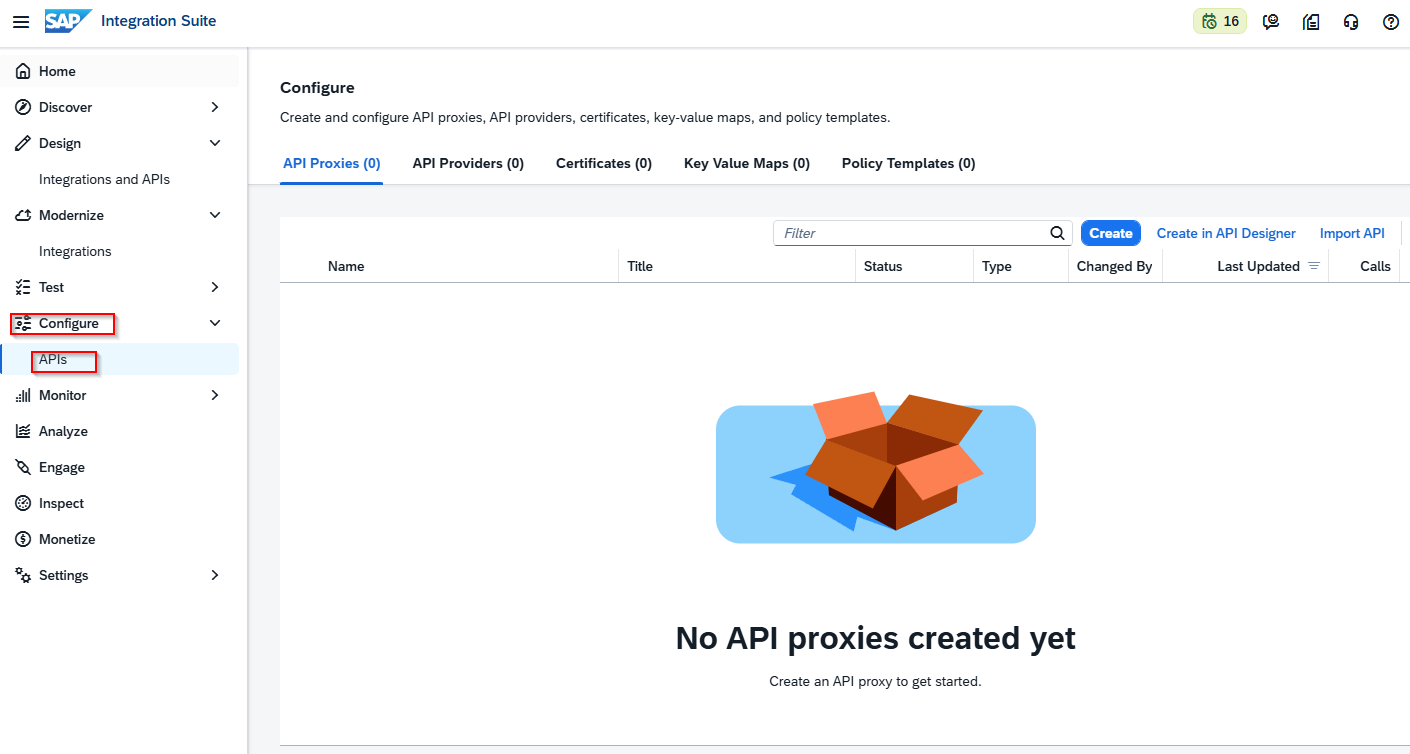1410x754 pixels.
Task: Click the Home house icon in sidebar
Action: (x=23, y=71)
